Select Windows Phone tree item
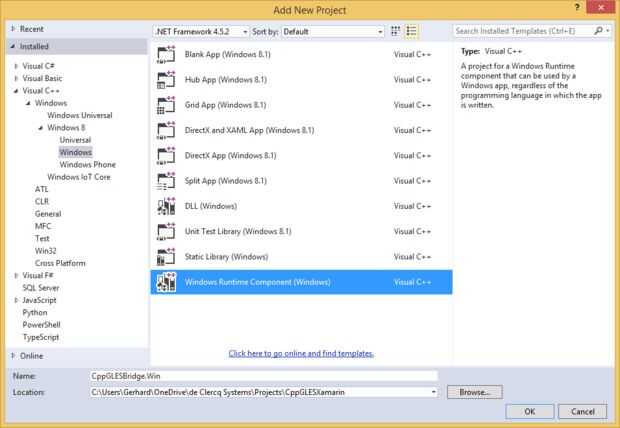 pos(87,165)
